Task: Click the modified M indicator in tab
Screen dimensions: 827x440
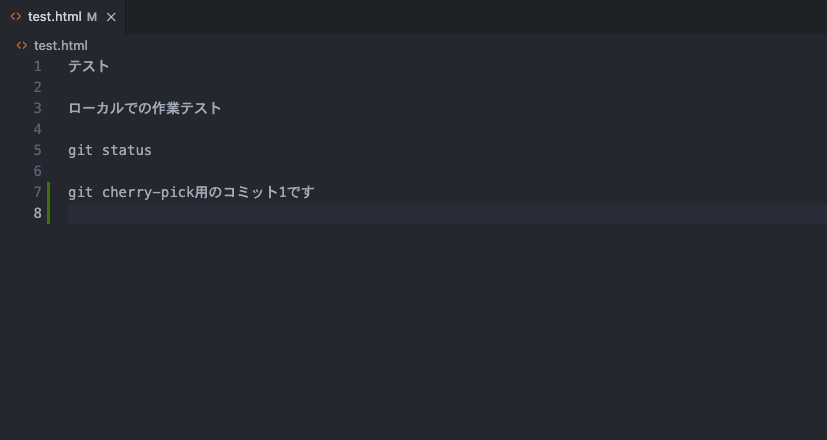Action: [x=92, y=17]
